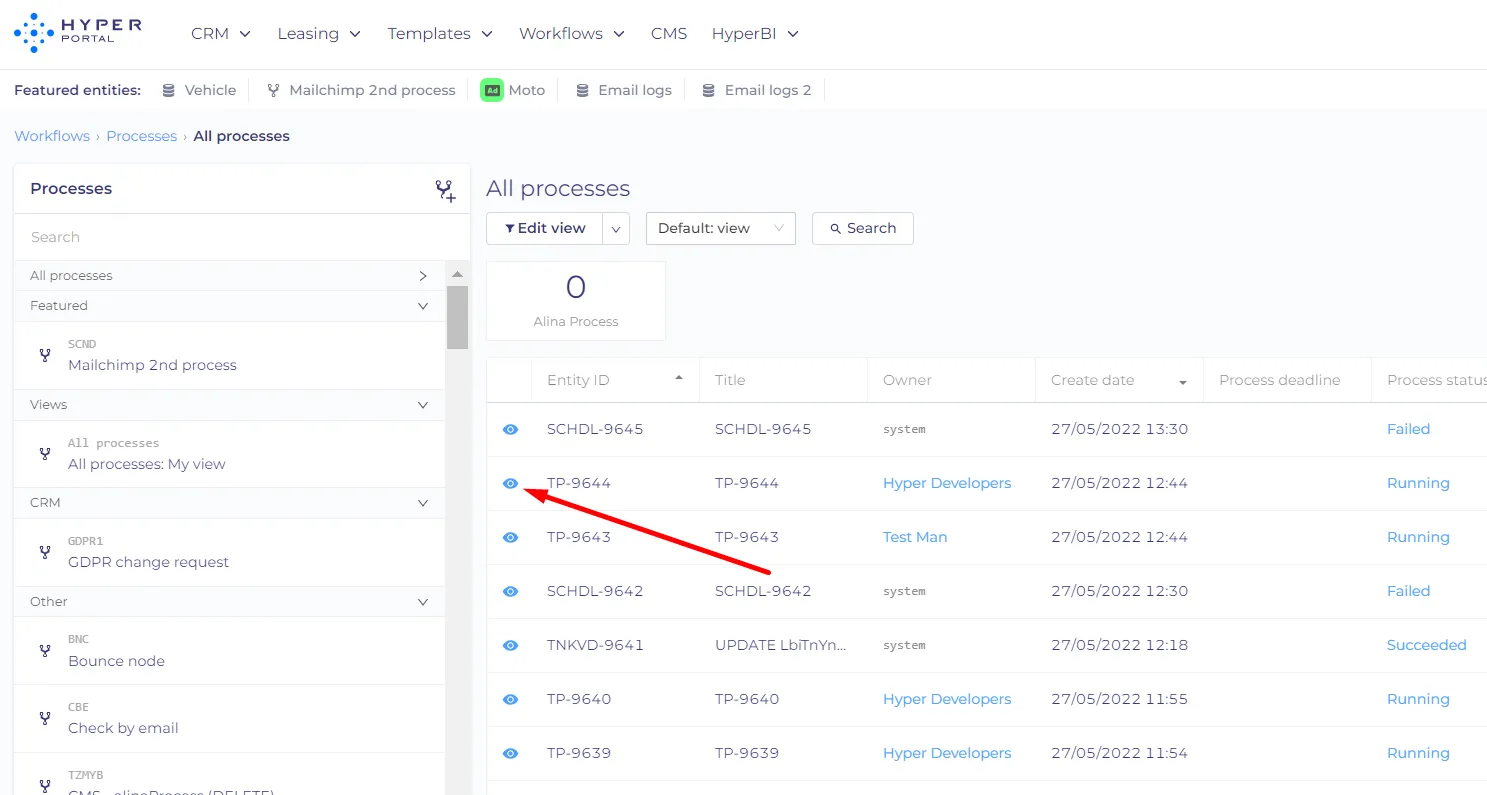
Task: Click the eye icon for TNKVD-9641
Action: 510,645
